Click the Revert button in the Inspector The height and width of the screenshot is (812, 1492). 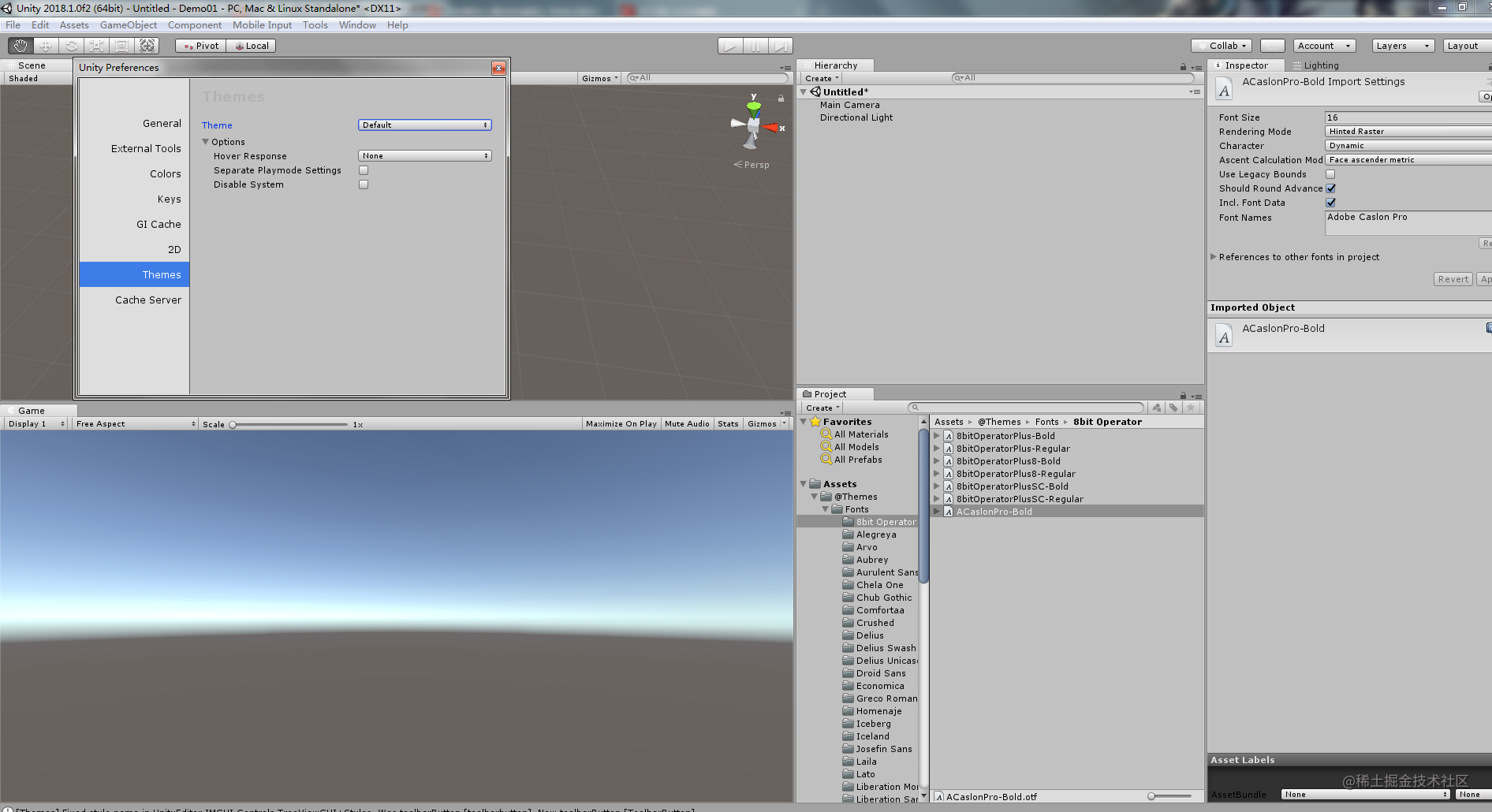click(1452, 278)
